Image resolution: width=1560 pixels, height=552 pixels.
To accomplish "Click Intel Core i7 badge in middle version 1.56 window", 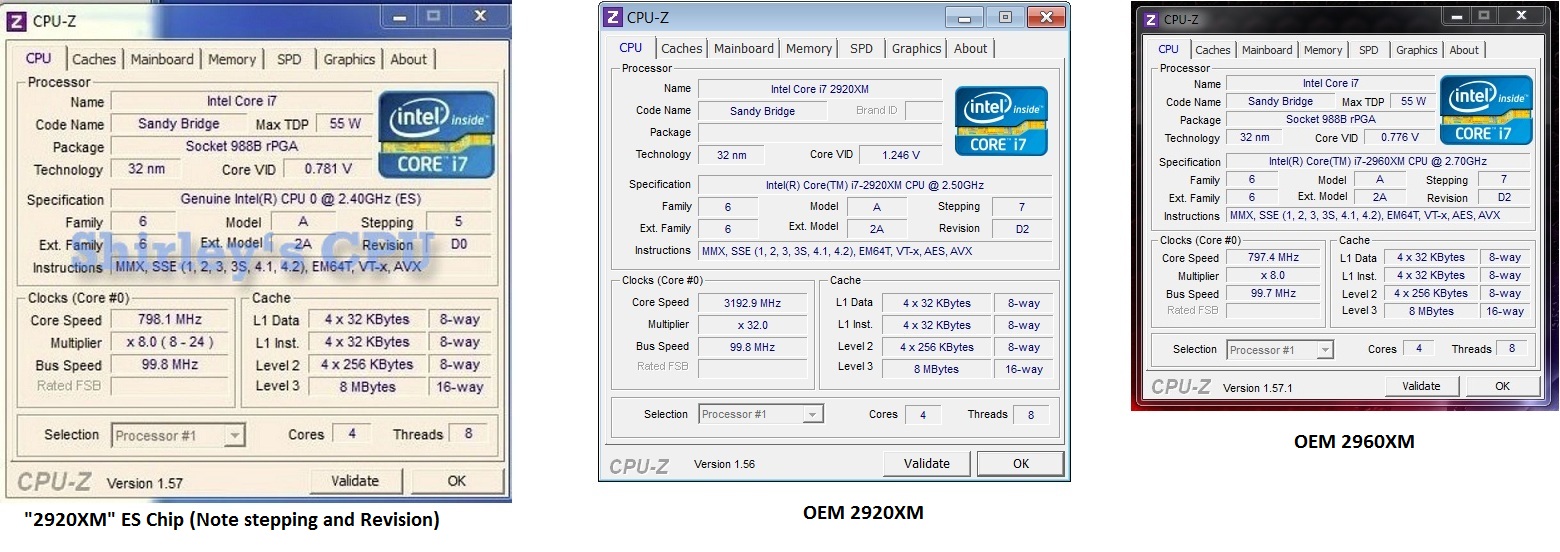I will click(1001, 121).
